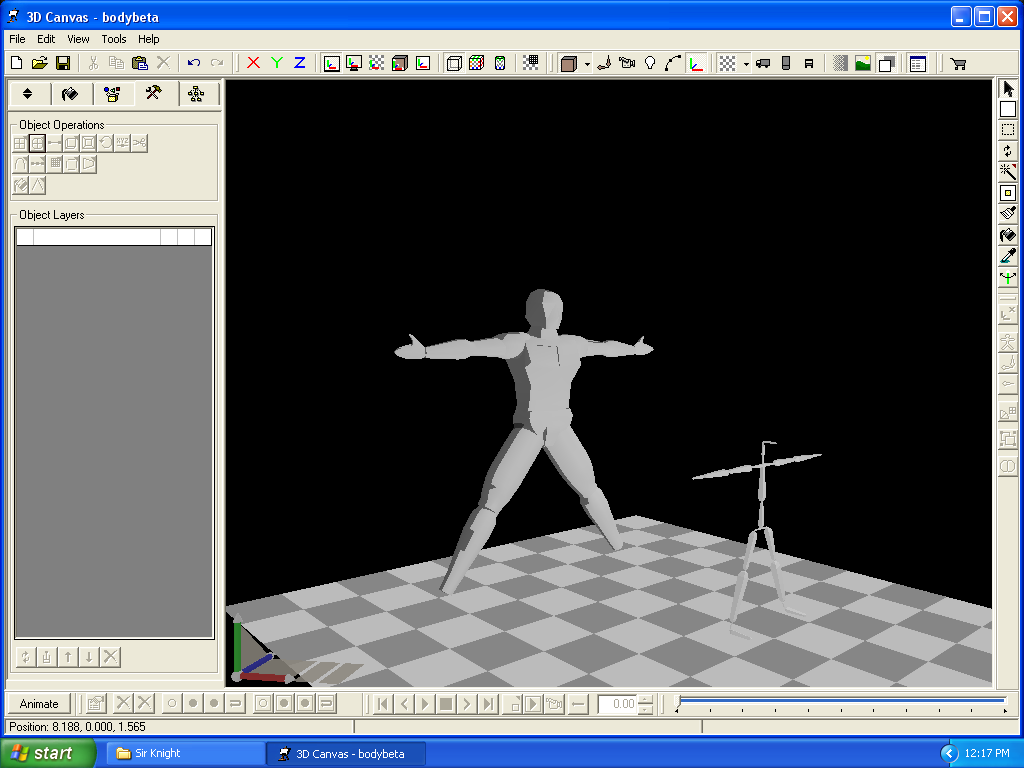
Task: Open the cube primitive dropdown arrow
Action: coord(586,63)
